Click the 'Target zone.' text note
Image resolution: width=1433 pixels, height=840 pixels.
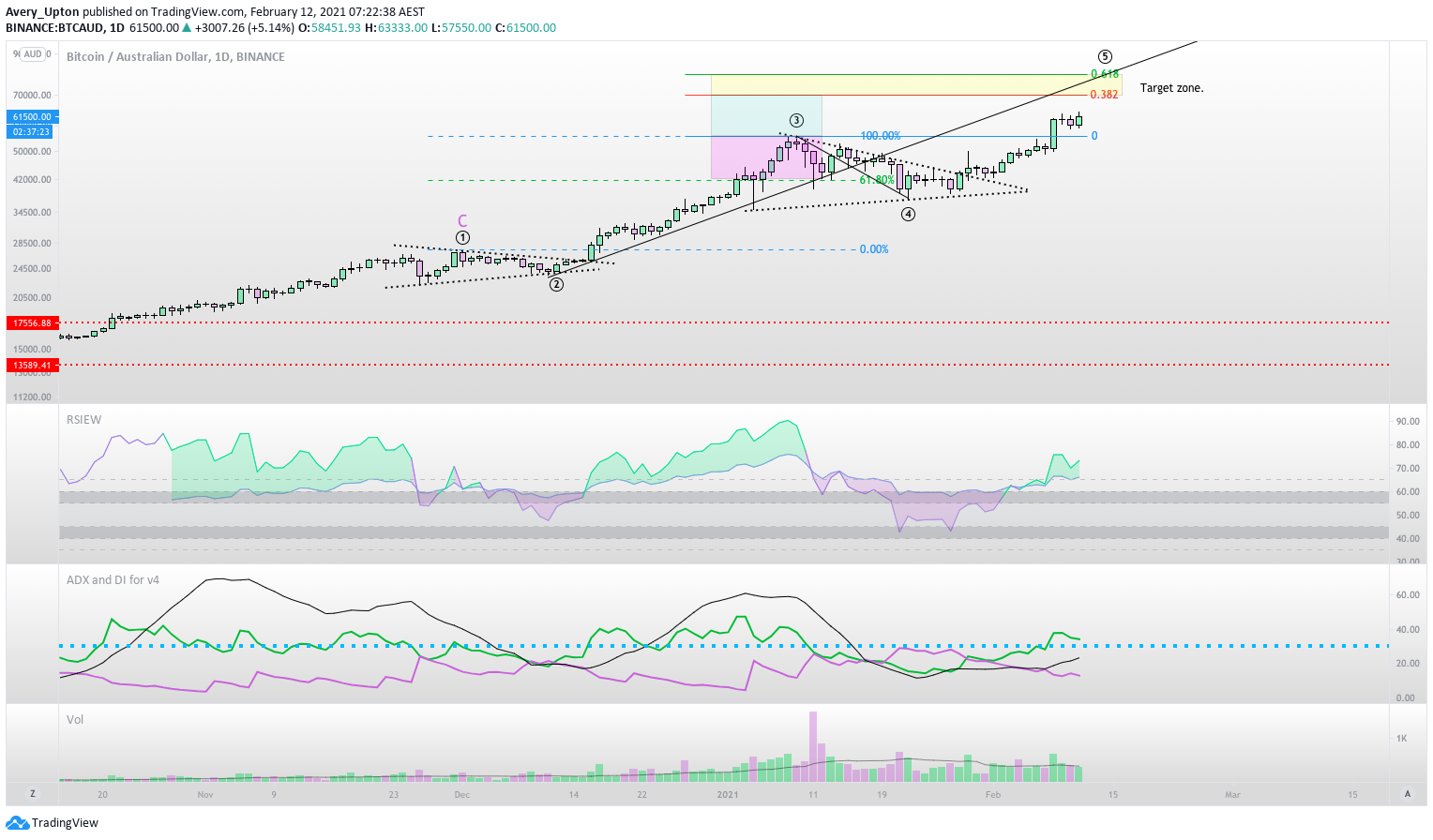point(1171,88)
